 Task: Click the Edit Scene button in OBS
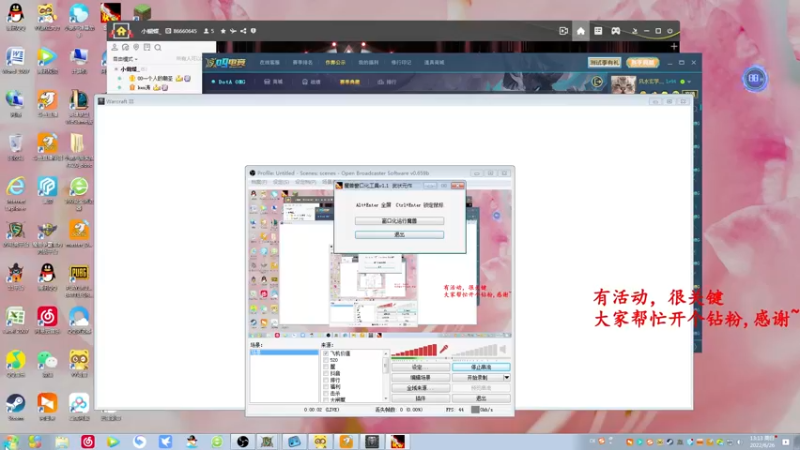420,378
